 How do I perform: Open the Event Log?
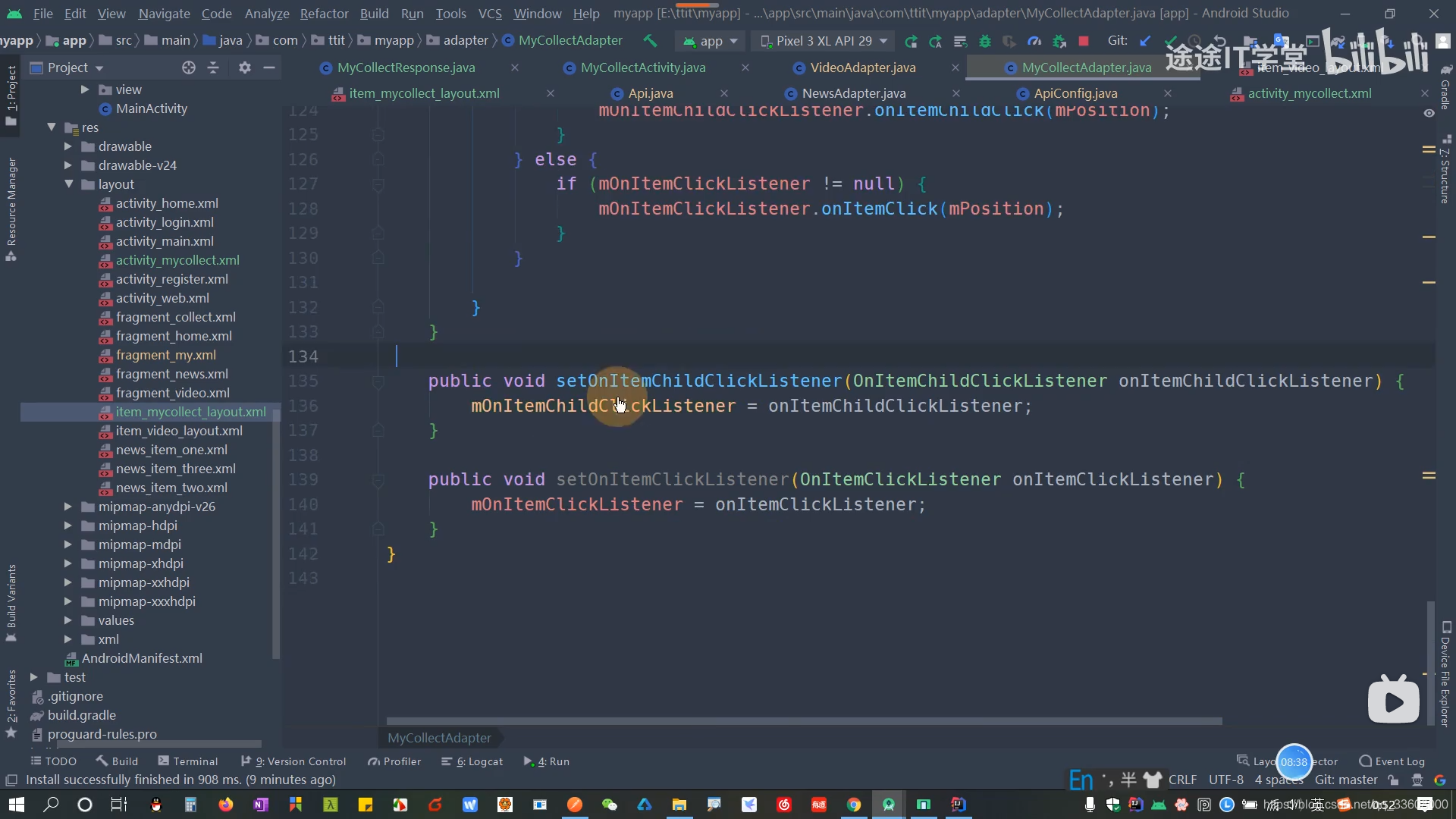(1392, 761)
